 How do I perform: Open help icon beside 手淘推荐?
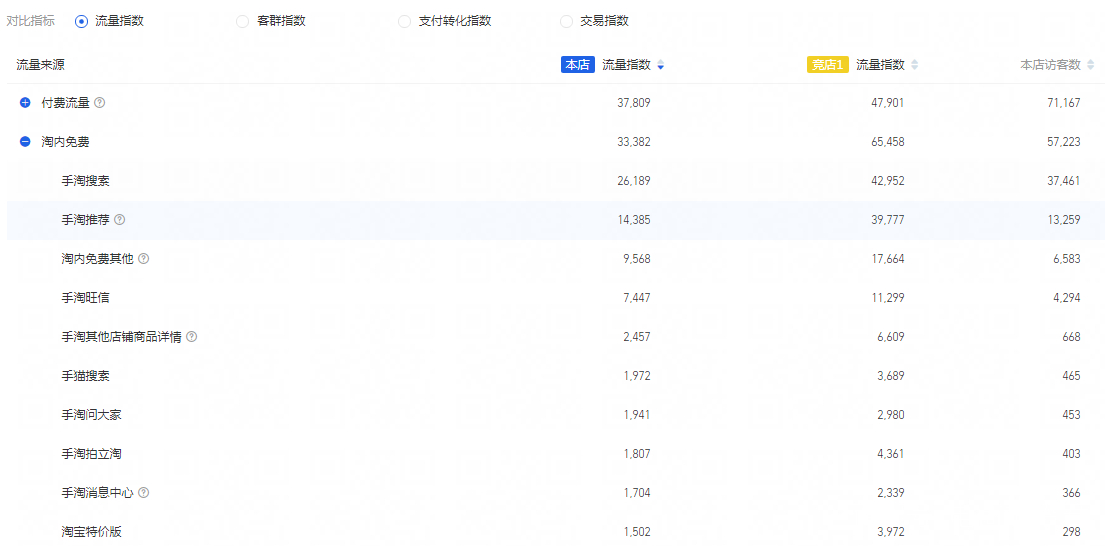click(x=120, y=220)
